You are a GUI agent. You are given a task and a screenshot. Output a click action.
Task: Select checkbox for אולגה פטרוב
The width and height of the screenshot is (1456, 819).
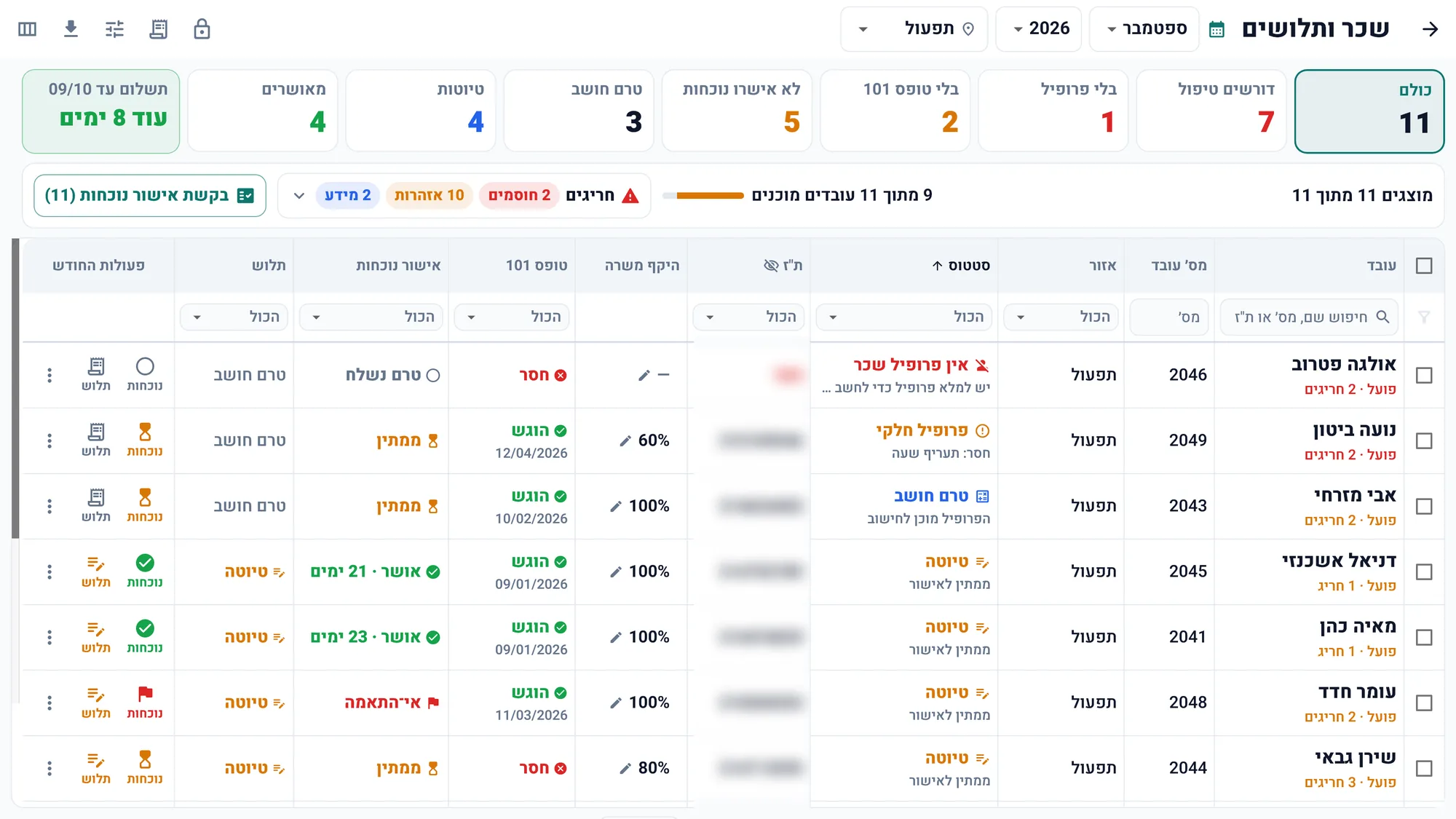(x=1424, y=375)
